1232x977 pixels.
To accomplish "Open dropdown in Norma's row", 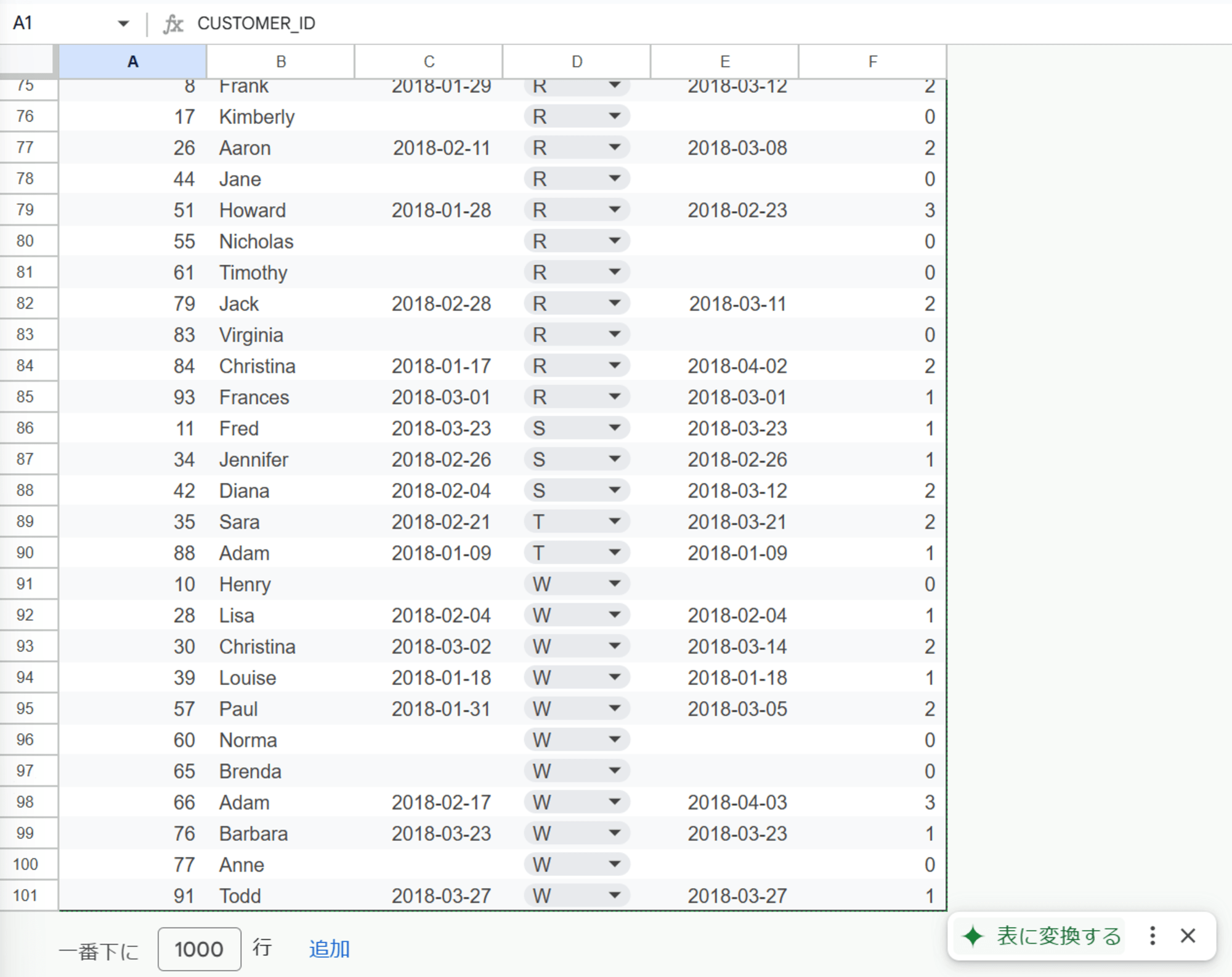I will pyautogui.click(x=614, y=740).
